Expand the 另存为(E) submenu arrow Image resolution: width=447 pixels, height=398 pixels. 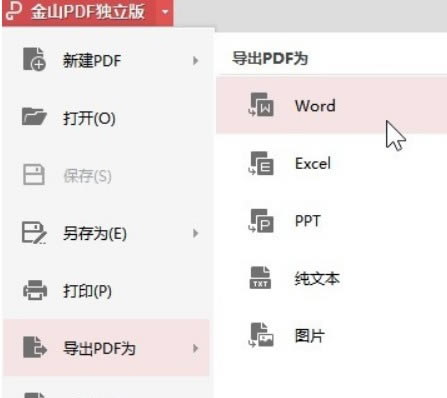point(195,233)
